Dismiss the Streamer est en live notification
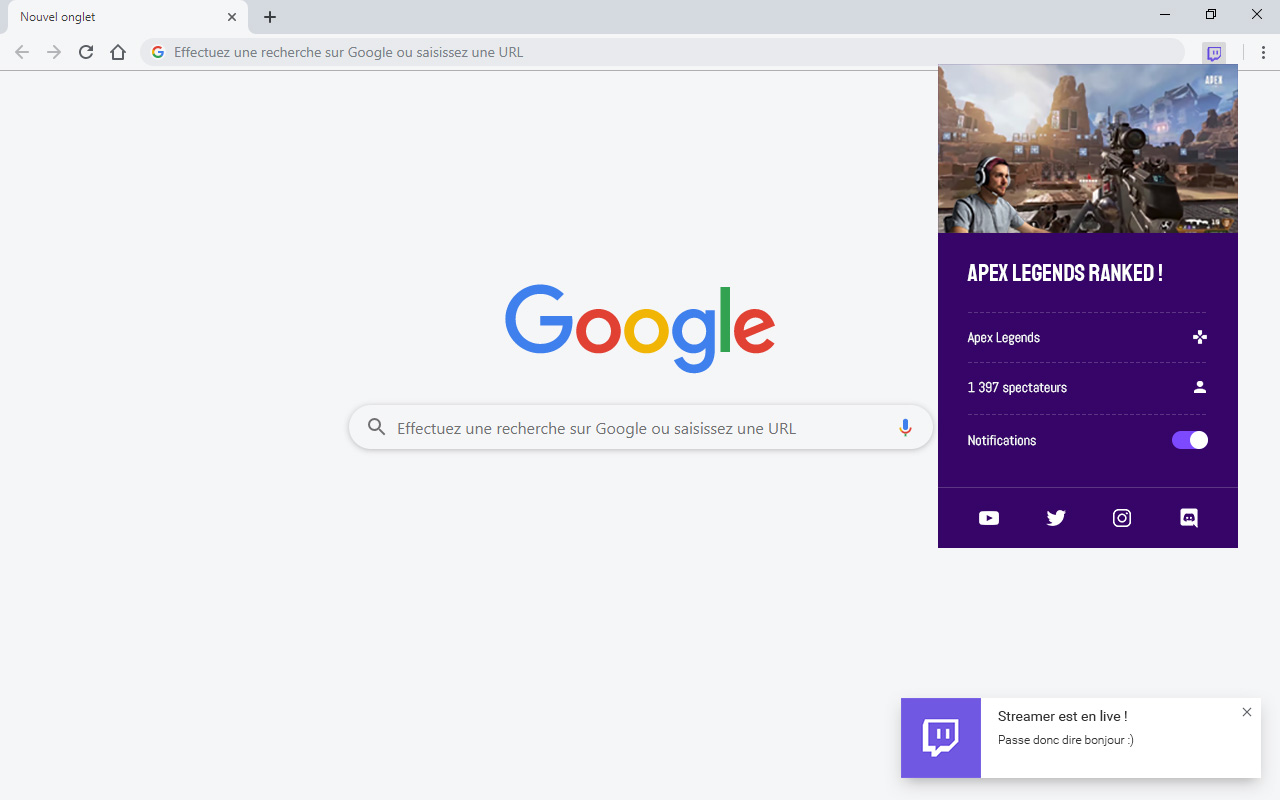The height and width of the screenshot is (800, 1280). point(1247,712)
